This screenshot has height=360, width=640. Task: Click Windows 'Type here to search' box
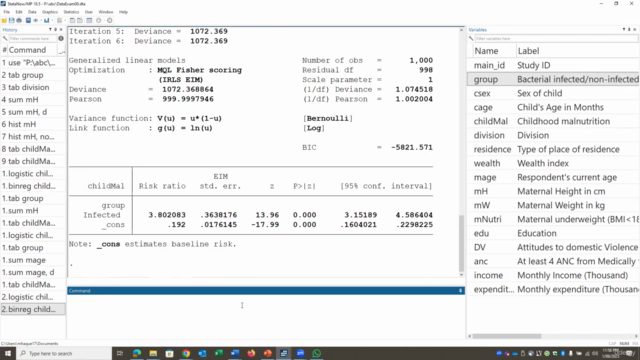[65, 353]
